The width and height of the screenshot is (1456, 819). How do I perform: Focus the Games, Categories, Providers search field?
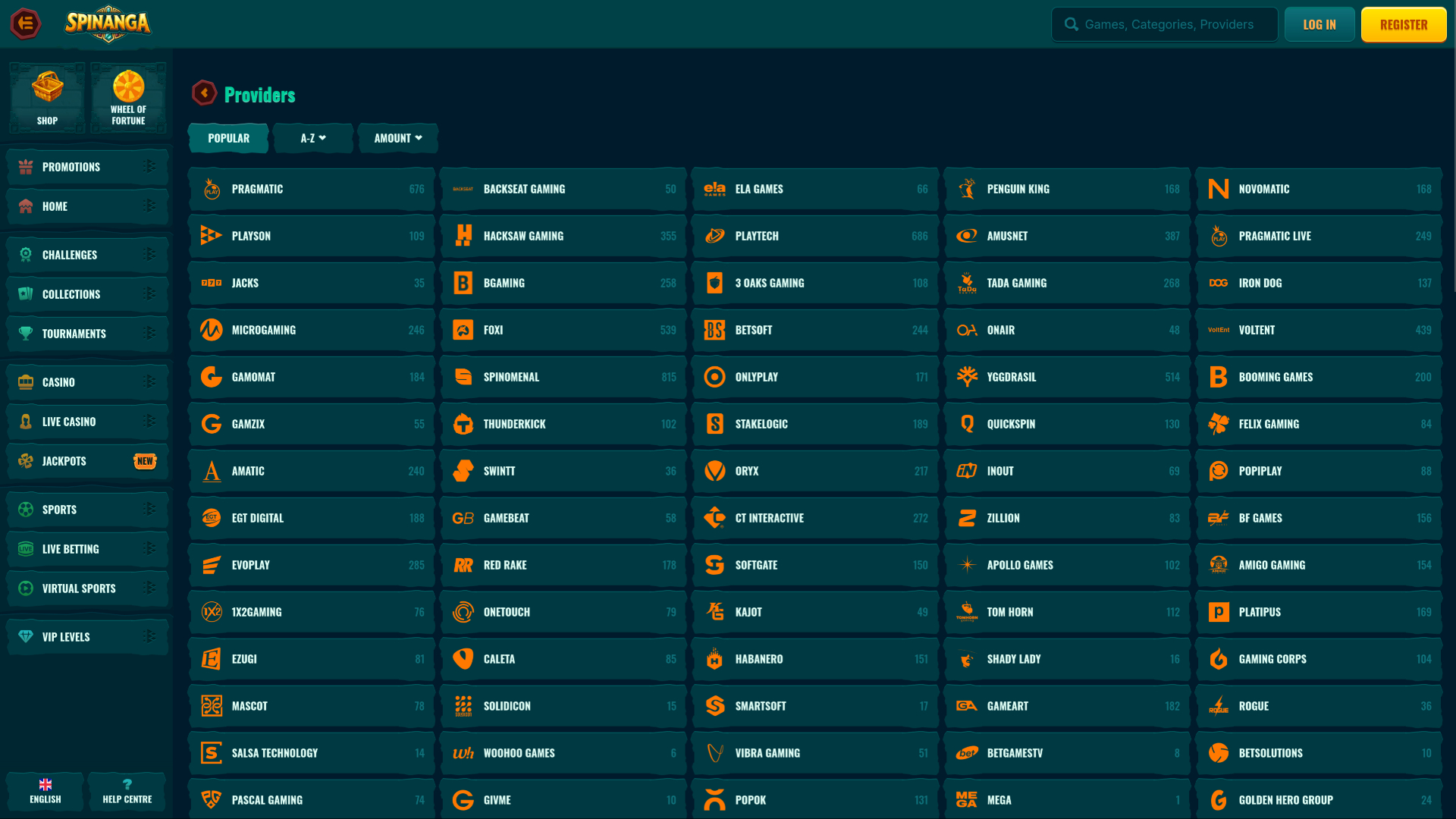[1164, 24]
